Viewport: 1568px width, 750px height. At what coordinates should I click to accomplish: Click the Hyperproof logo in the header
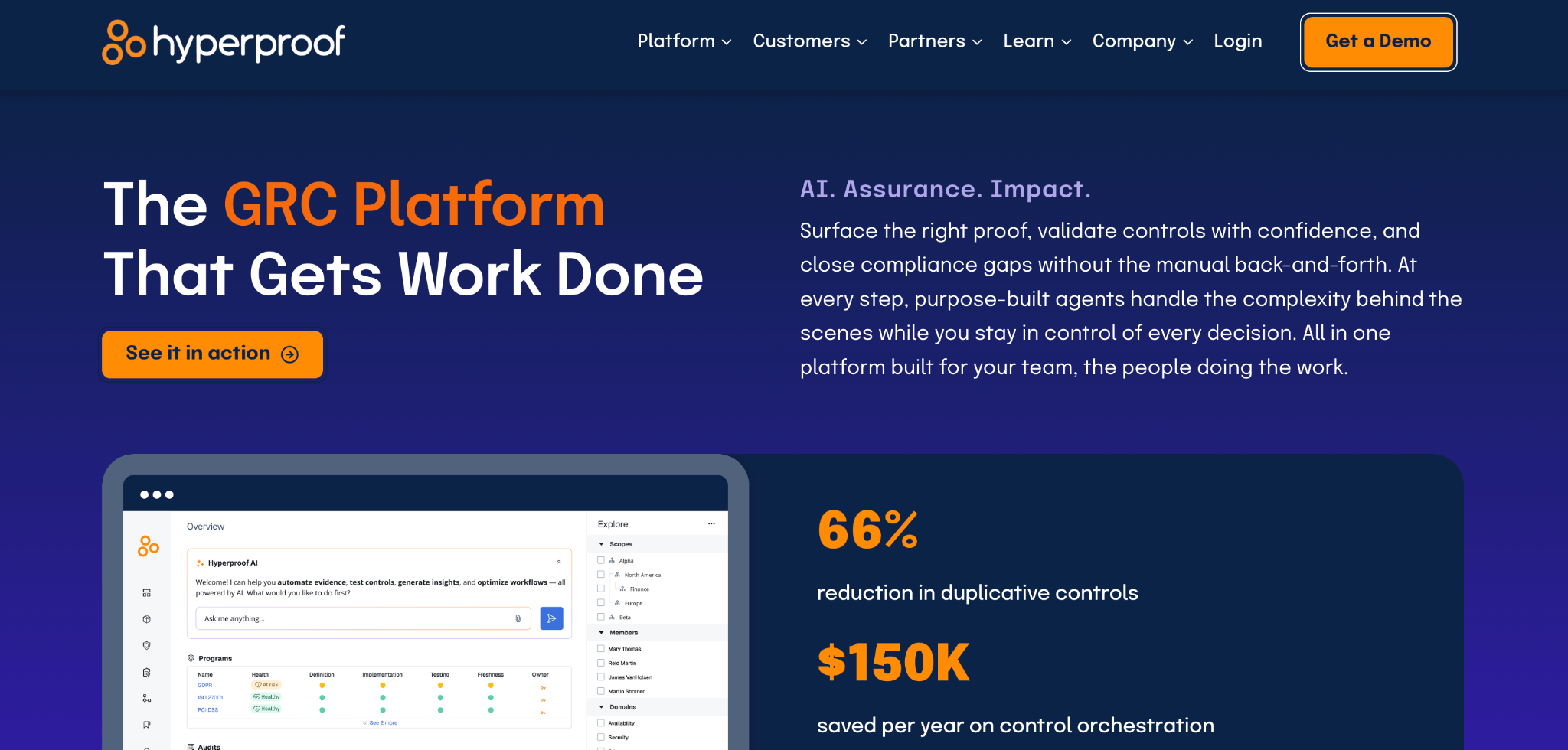click(x=224, y=42)
